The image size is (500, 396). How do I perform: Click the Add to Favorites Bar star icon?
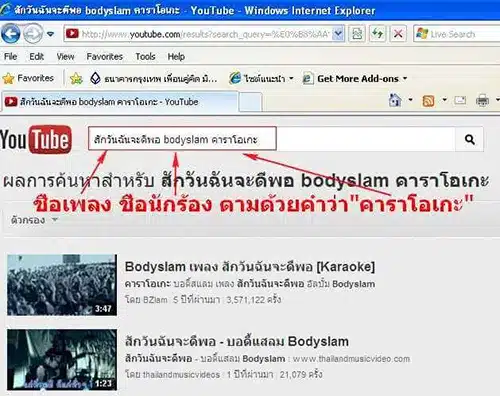pyautogui.click(x=76, y=79)
